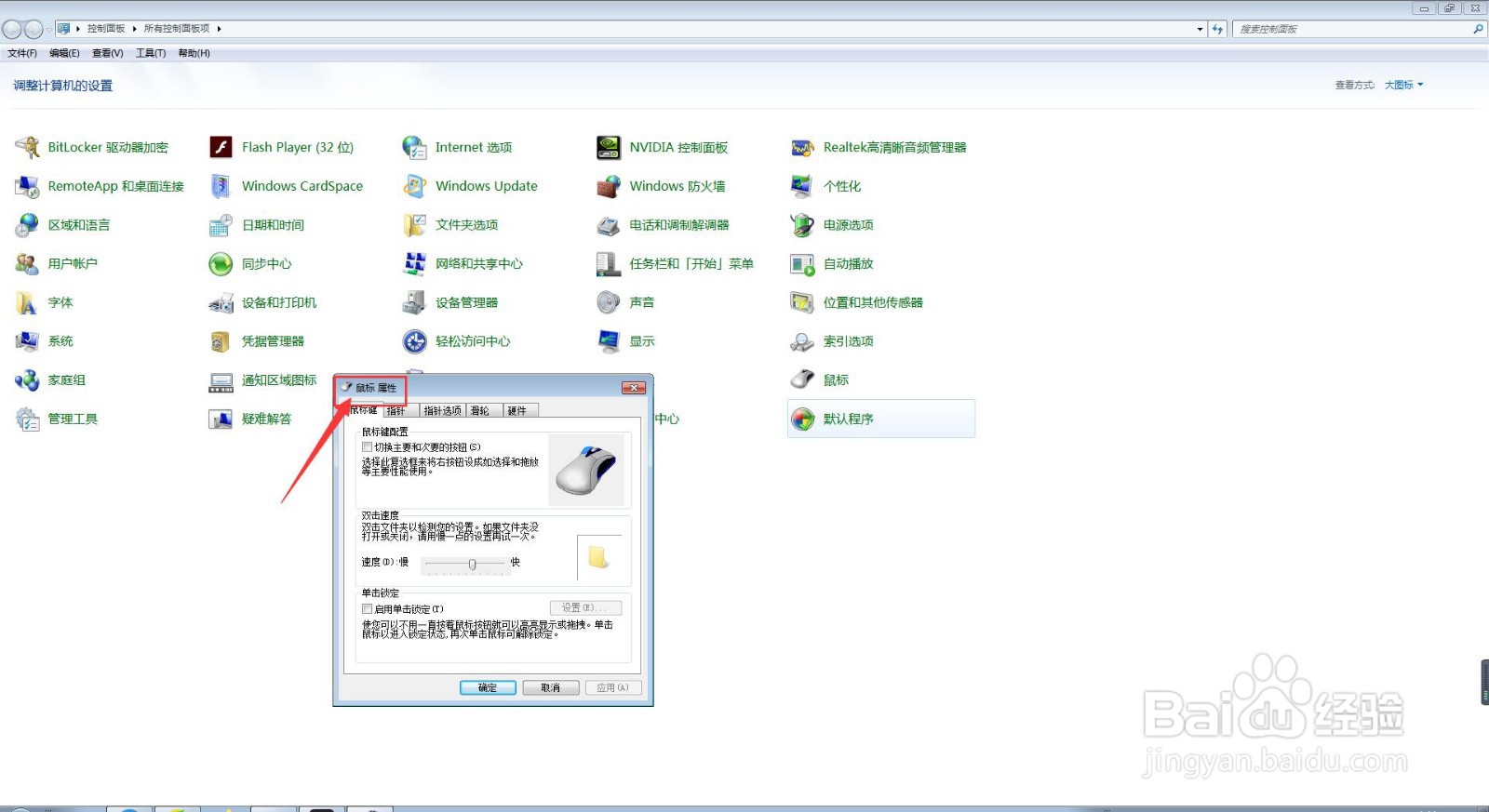Open 管理工具 icon
This screenshot has width=1489, height=812.
[28, 419]
